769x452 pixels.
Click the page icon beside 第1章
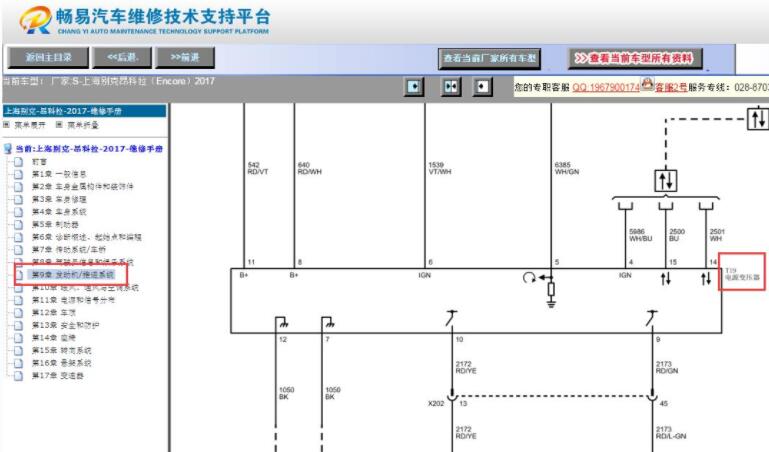click(18, 174)
